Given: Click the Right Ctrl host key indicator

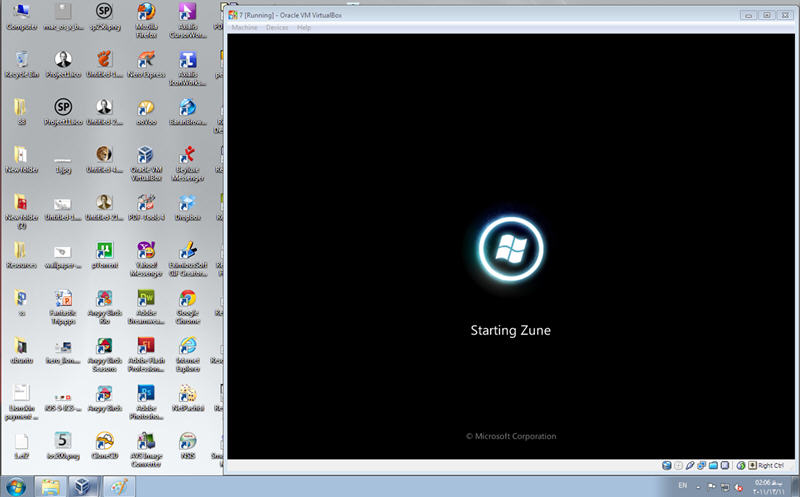Looking at the screenshot, I should [769, 465].
